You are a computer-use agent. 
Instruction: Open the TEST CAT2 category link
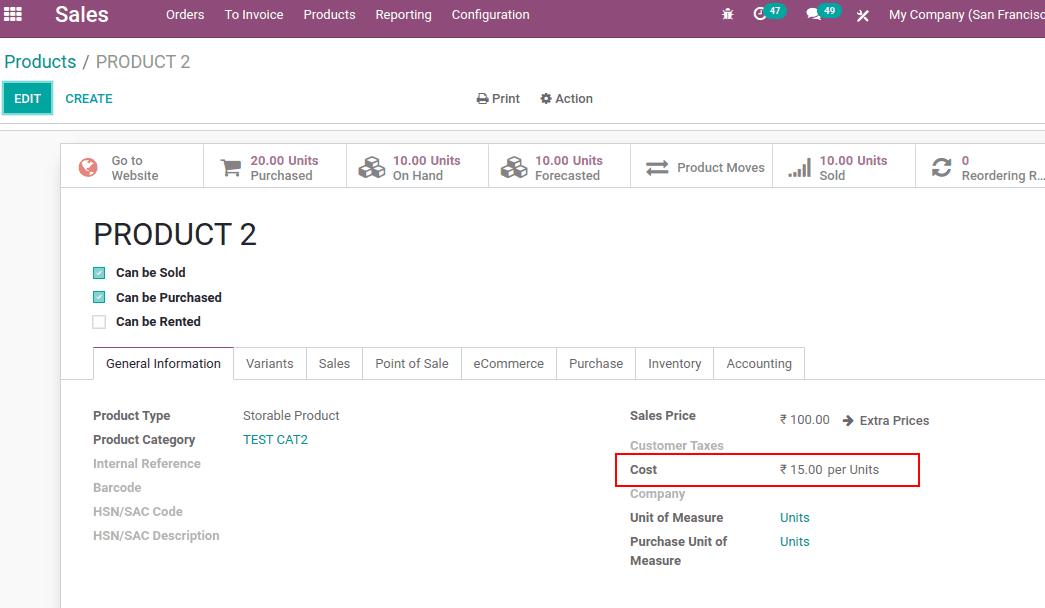coord(275,439)
